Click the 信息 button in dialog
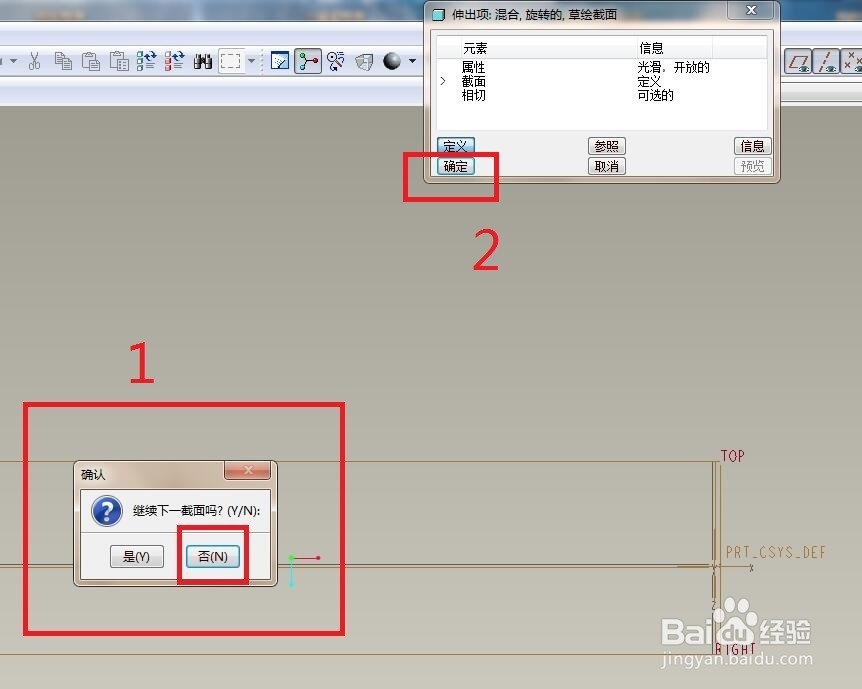This screenshot has width=862, height=689. [753, 146]
